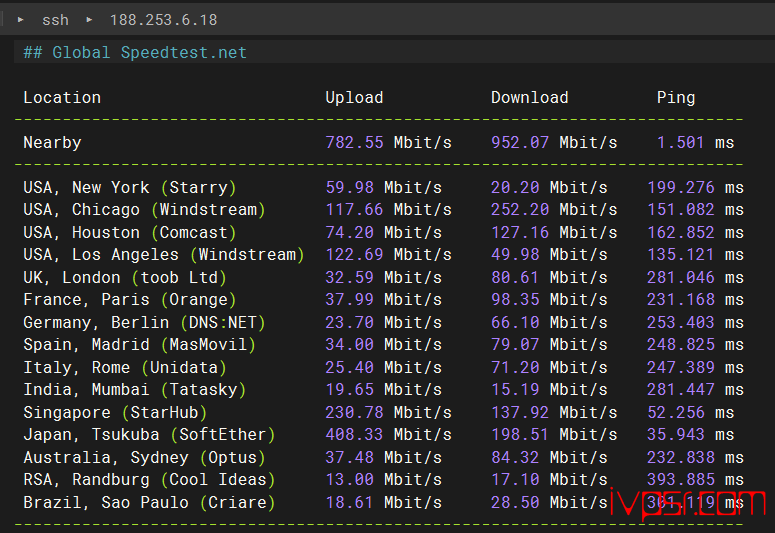Click Mumbai ping 281.447

click(x=681, y=390)
